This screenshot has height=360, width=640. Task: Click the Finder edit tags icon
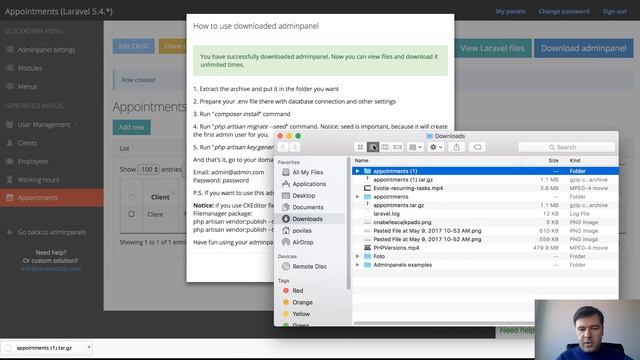tap(477, 147)
